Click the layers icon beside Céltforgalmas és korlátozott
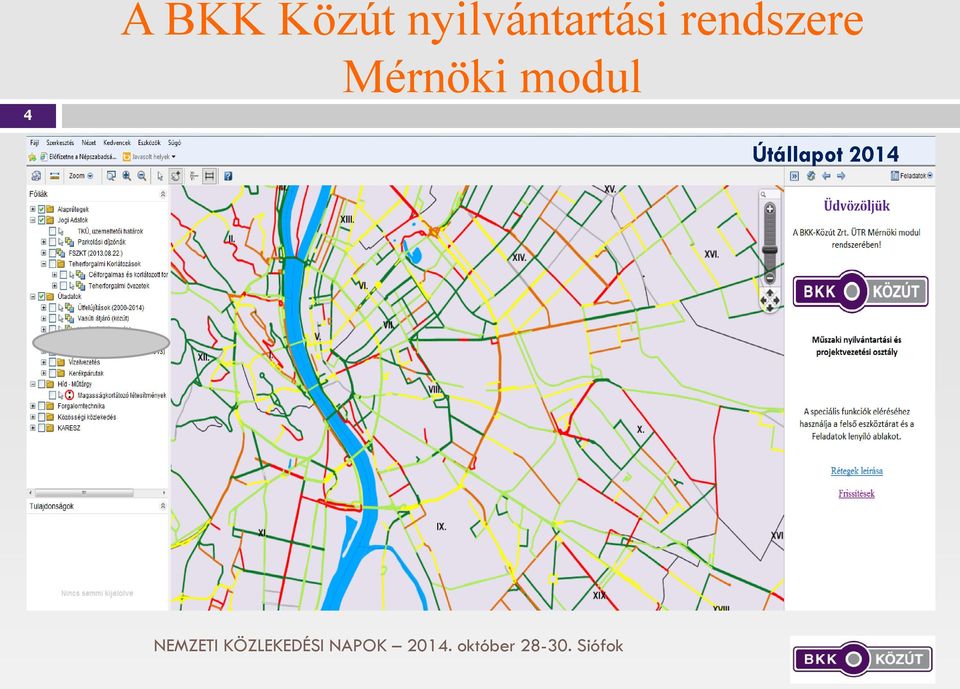 point(80,275)
